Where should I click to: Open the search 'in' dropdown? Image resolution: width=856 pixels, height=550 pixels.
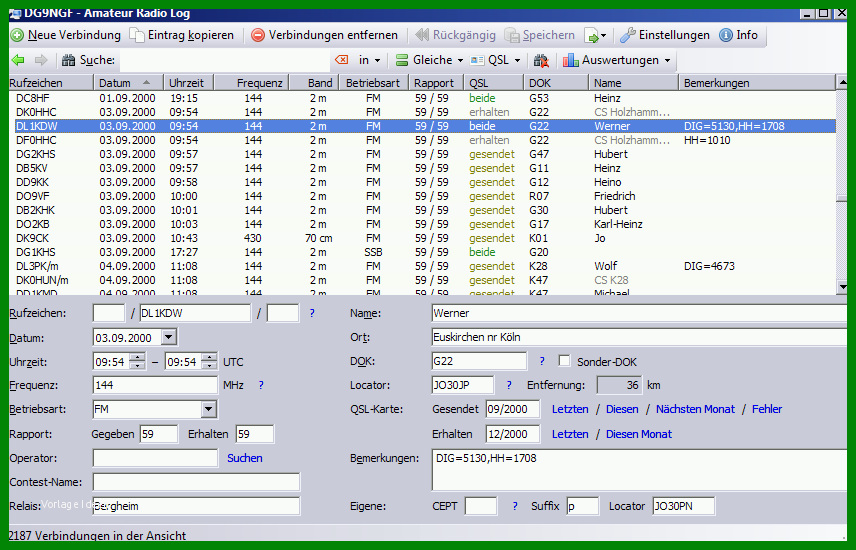pos(370,60)
